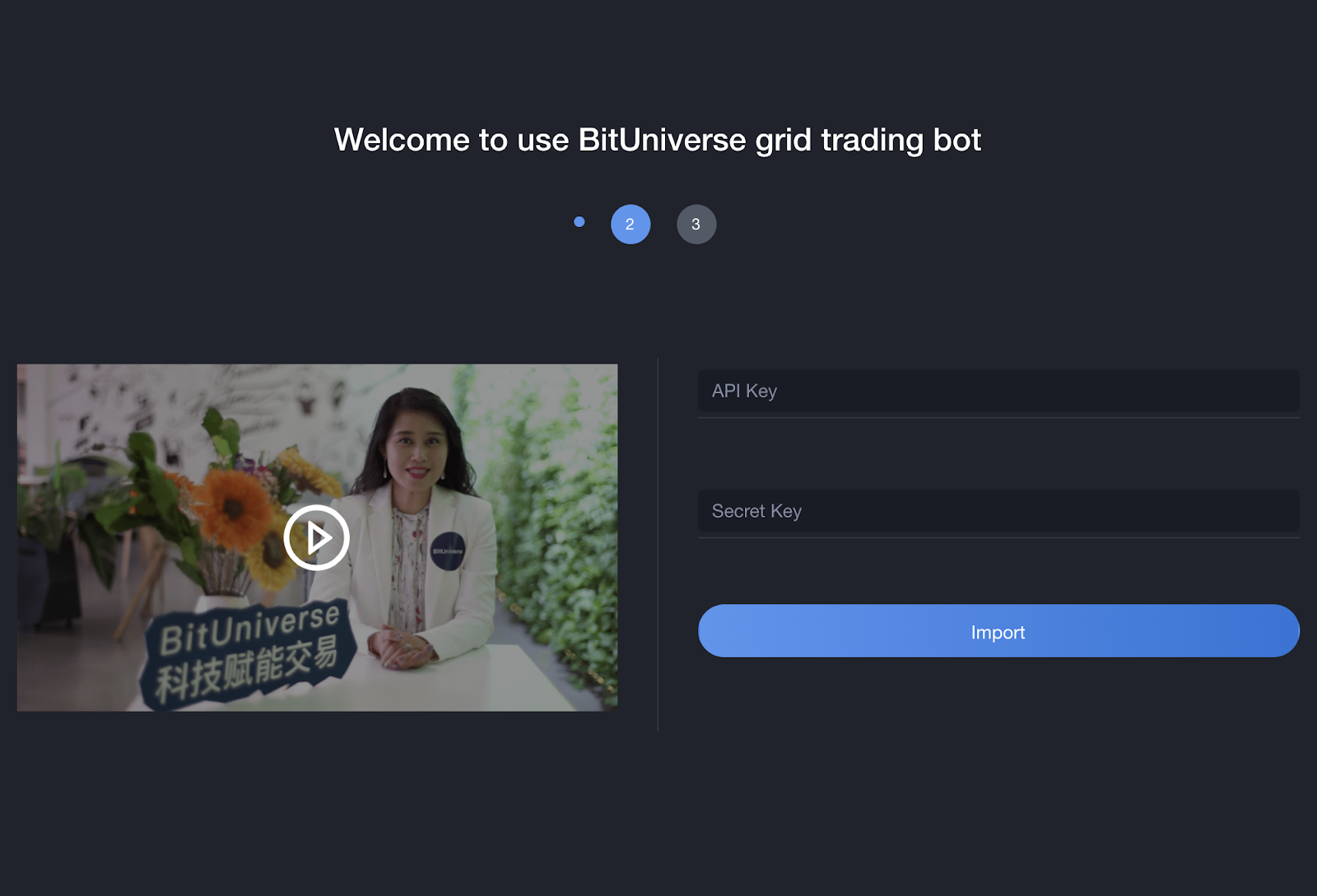Screen dimensions: 1317x896
Task: Play the BitUniverse intro video
Action: (x=317, y=537)
